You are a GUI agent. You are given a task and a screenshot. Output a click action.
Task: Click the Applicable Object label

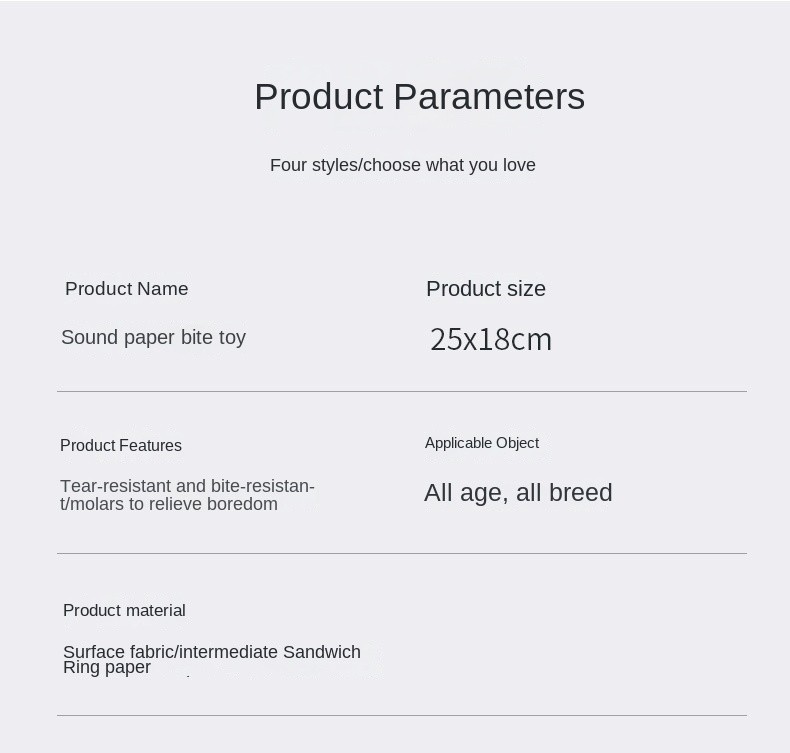(x=482, y=443)
